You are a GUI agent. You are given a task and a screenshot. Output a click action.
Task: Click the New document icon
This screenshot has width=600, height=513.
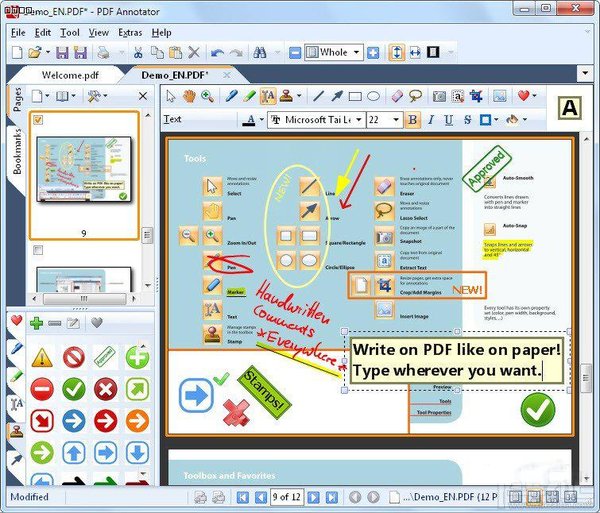(x=17, y=52)
